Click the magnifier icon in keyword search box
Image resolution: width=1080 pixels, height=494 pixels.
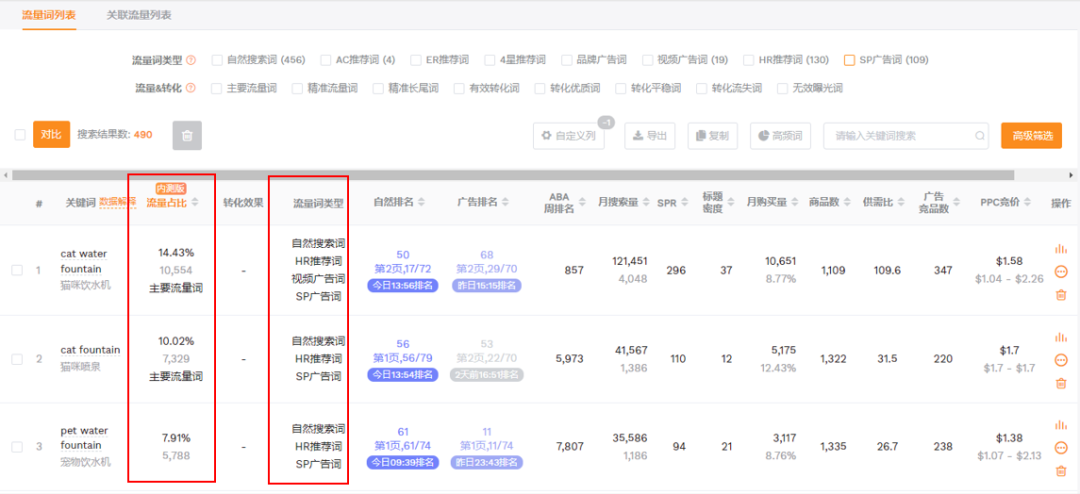(x=980, y=136)
